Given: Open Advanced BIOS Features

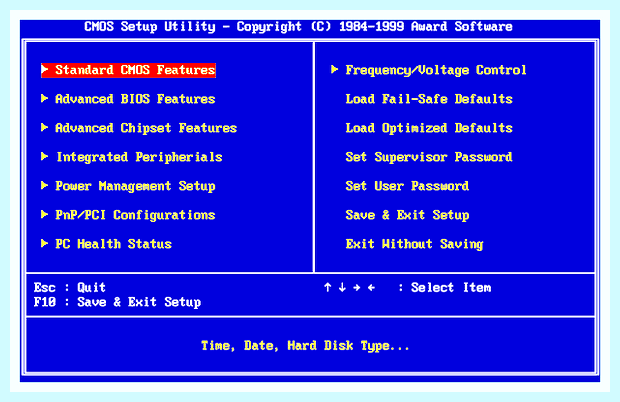Looking at the screenshot, I should pos(135,99).
